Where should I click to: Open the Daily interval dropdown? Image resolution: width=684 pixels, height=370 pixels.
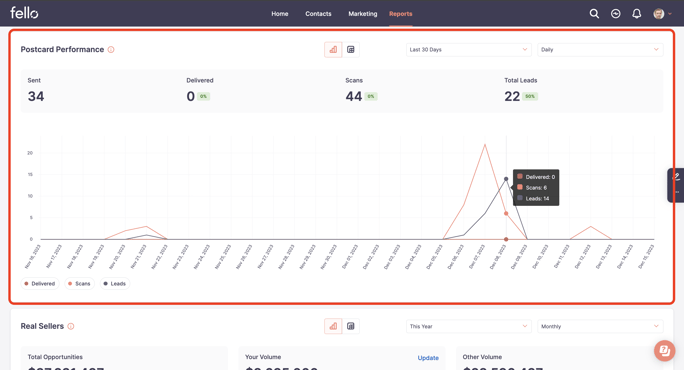point(600,50)
